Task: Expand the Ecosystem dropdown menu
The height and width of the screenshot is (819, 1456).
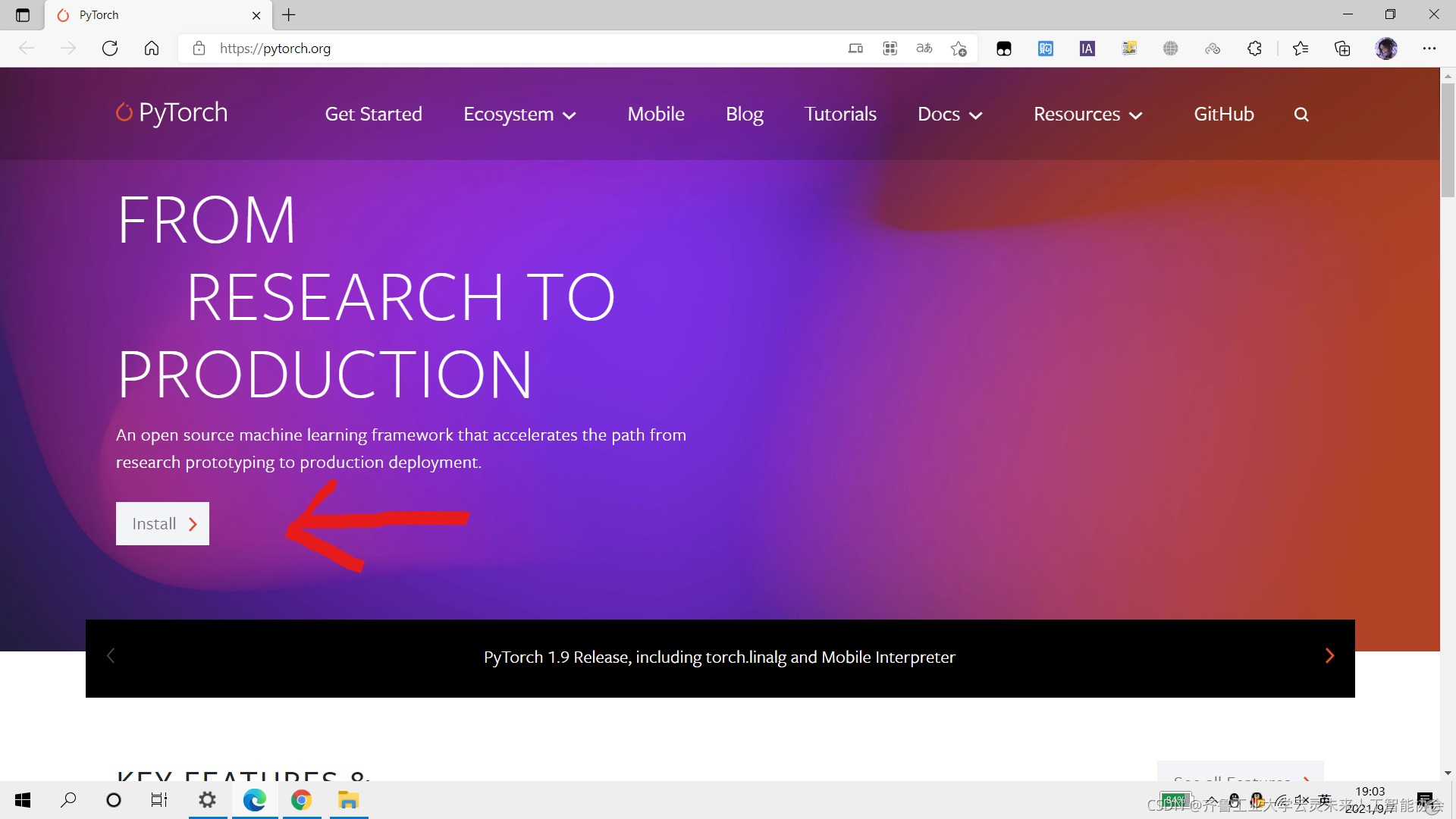Action: (520, 115)
